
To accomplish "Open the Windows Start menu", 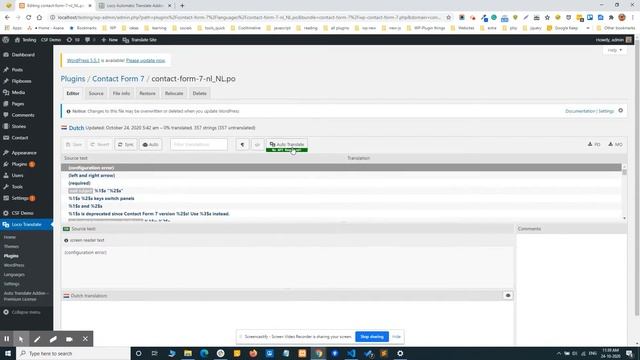I will [x=8, y=353].
